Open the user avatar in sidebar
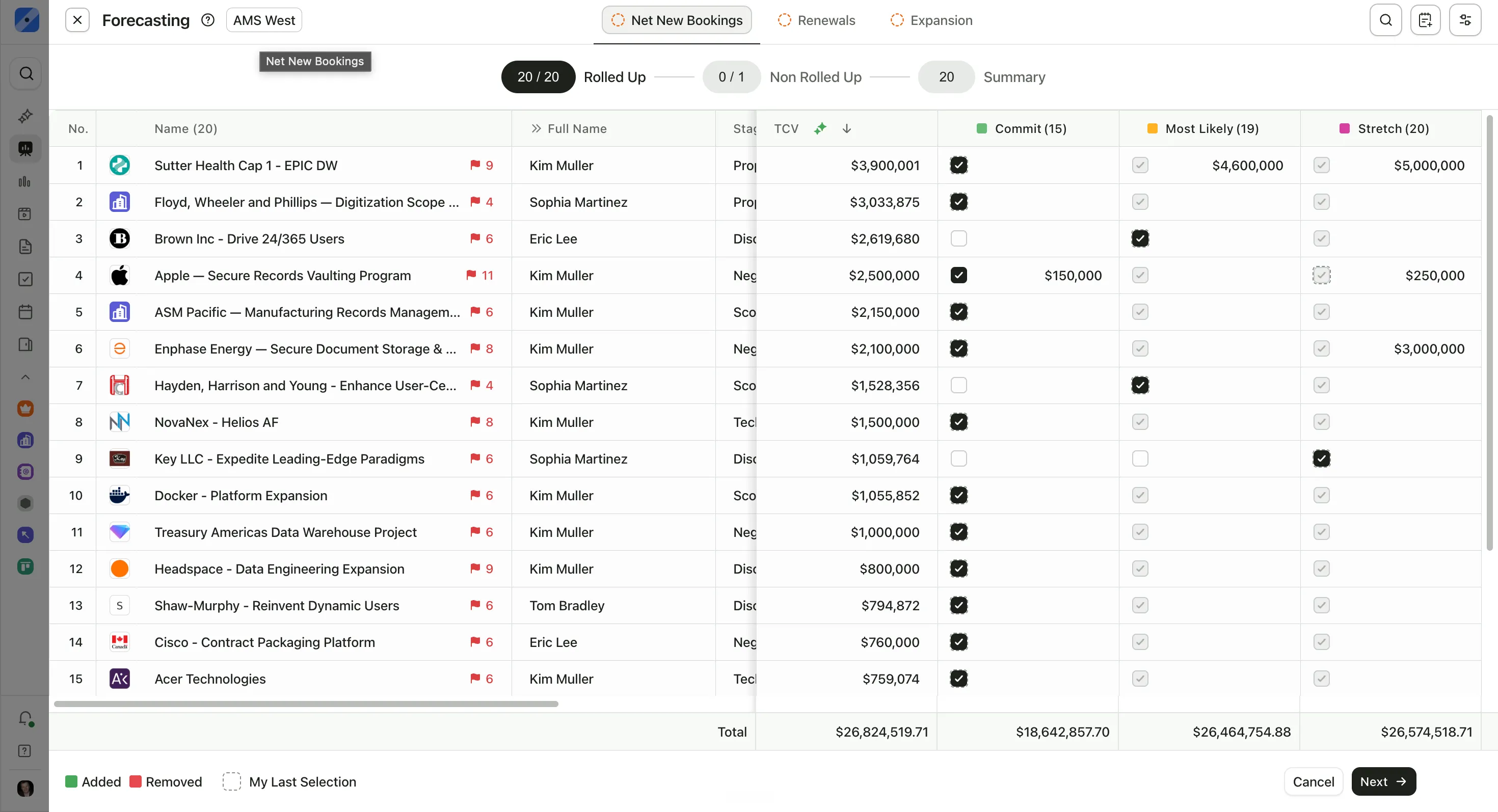Viewport: 1498px width, 812px height. tap(25, 789)
